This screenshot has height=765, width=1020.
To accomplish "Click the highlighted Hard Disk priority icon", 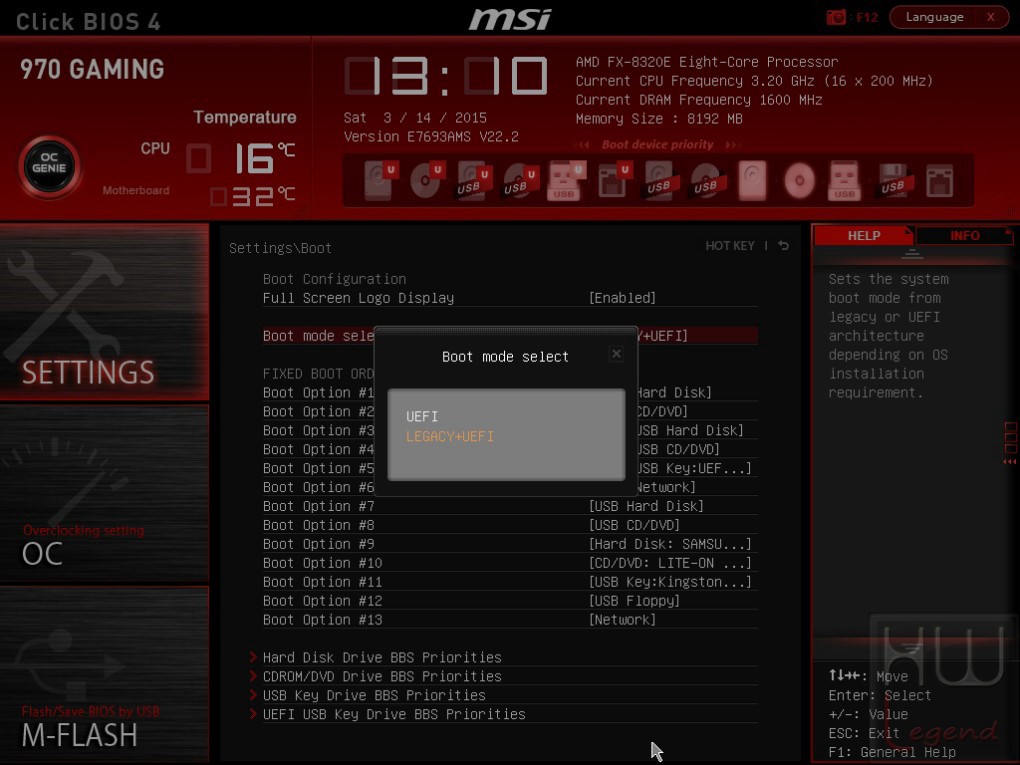I will click(x=753, y=180).
